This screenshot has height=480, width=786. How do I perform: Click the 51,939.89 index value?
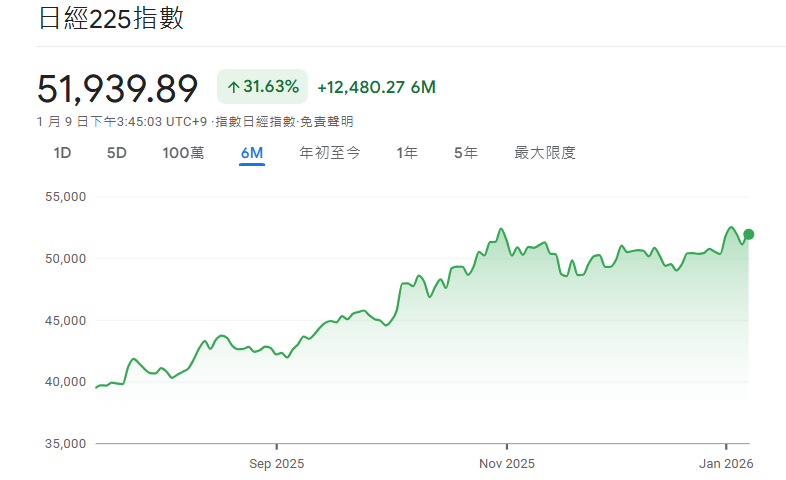[117, 89]
